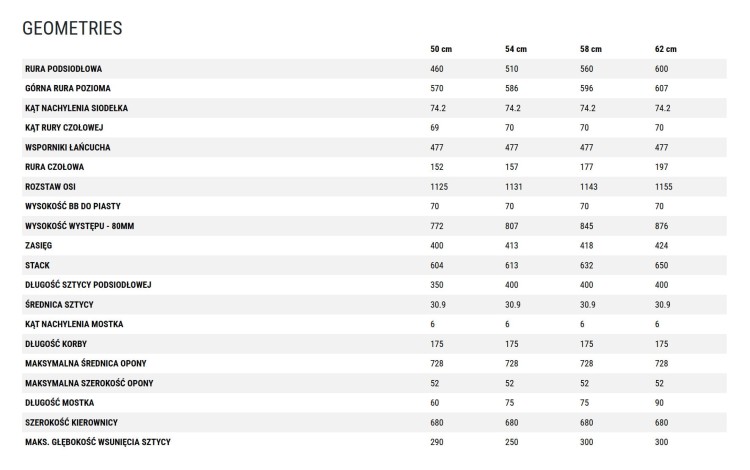
Task: Select the 50 cm column header
Action: 441,49
